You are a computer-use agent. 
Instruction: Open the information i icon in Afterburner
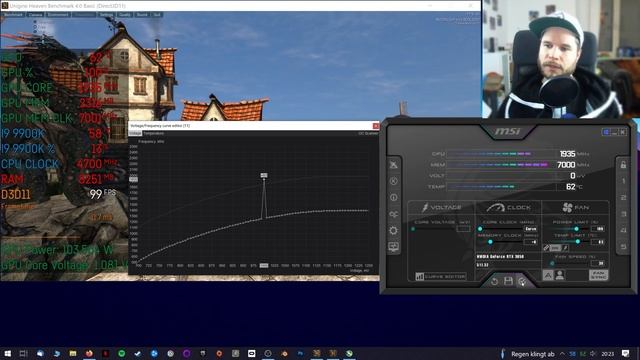point(393,198)
